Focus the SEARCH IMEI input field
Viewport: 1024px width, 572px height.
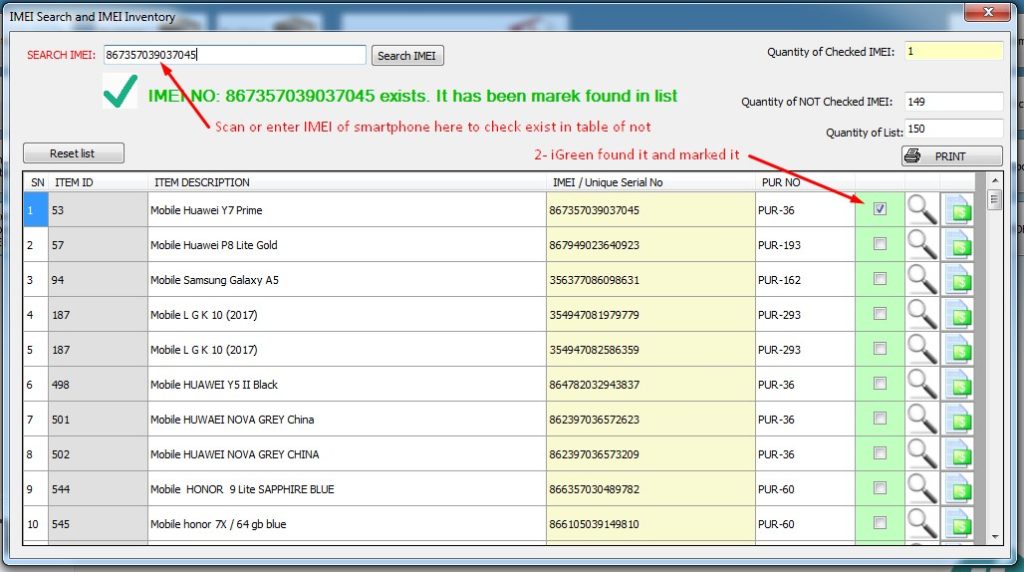(234, 55)
